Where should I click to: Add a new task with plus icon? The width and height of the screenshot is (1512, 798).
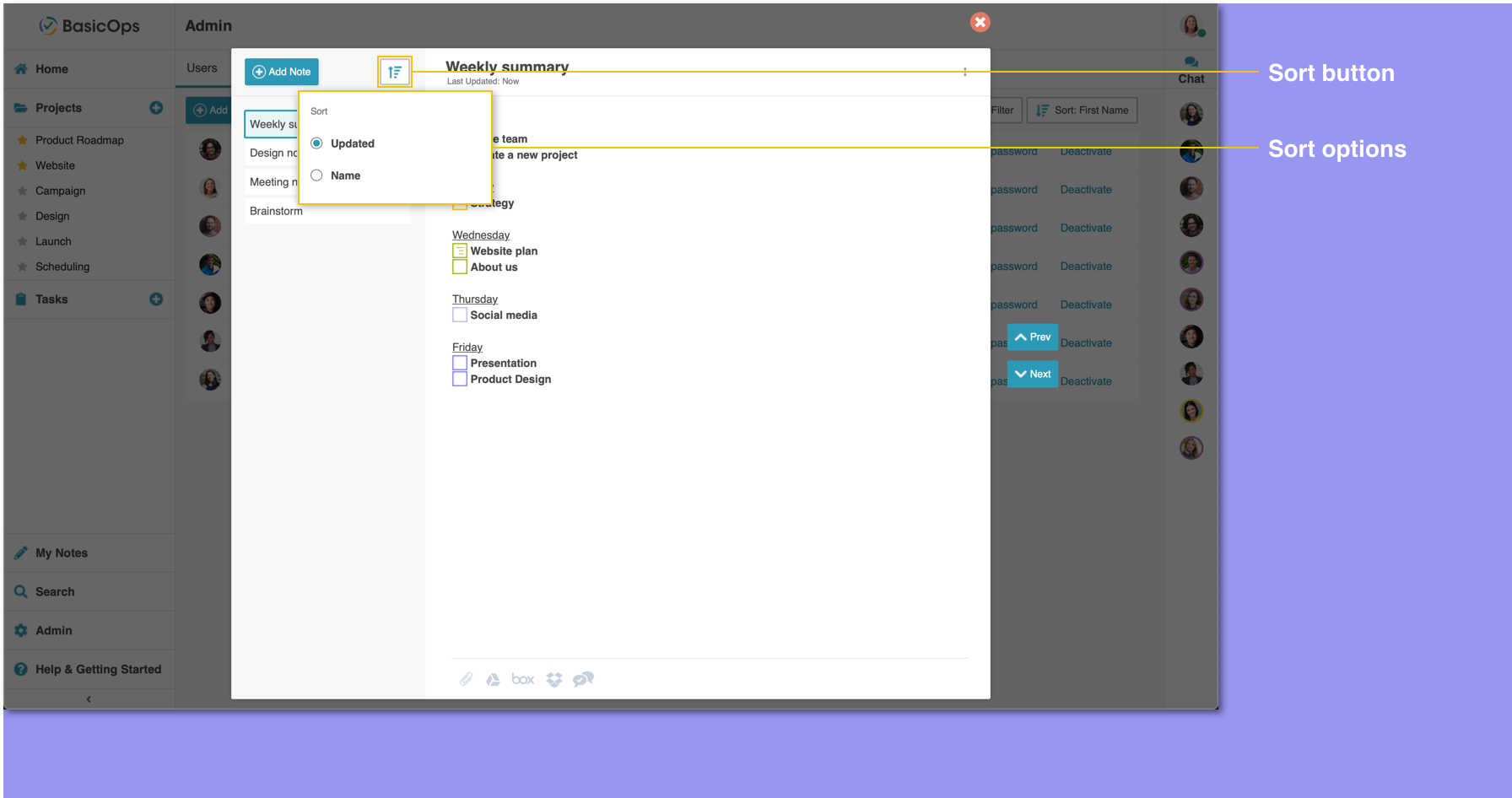[x=156, y=299]
